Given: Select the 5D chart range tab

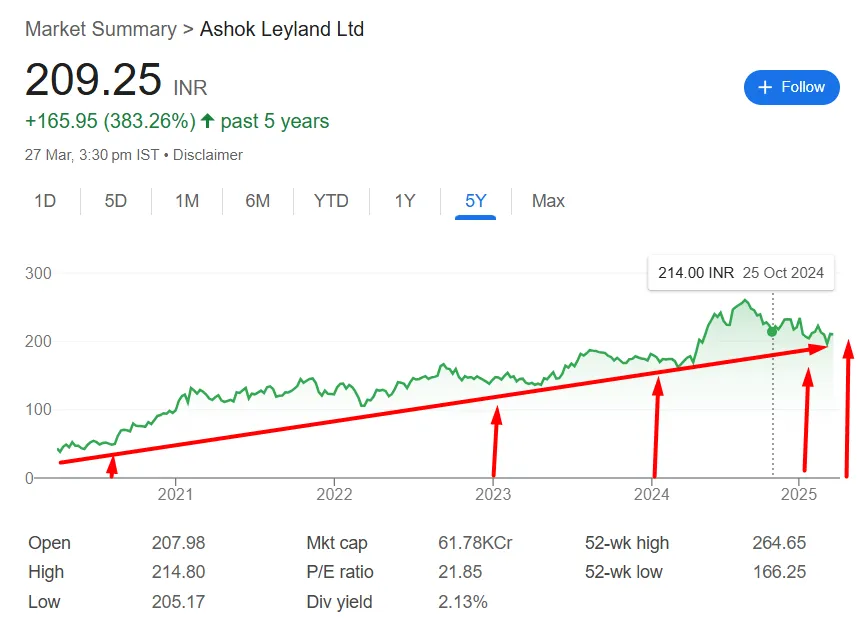Looking at the screenshot, I should 116,201.
